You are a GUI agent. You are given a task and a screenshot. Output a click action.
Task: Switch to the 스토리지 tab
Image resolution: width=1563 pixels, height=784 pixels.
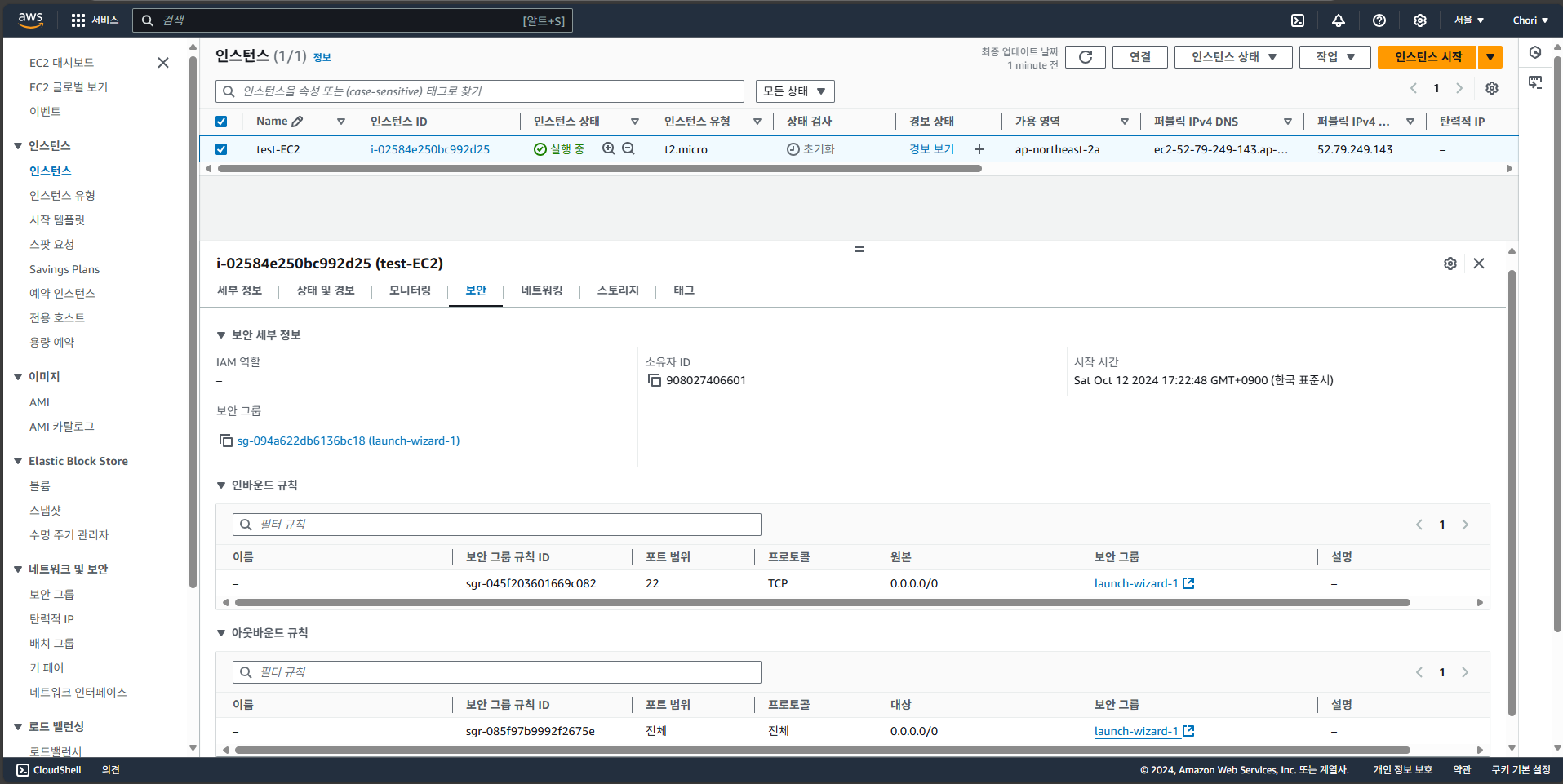[x=618, y=290]
